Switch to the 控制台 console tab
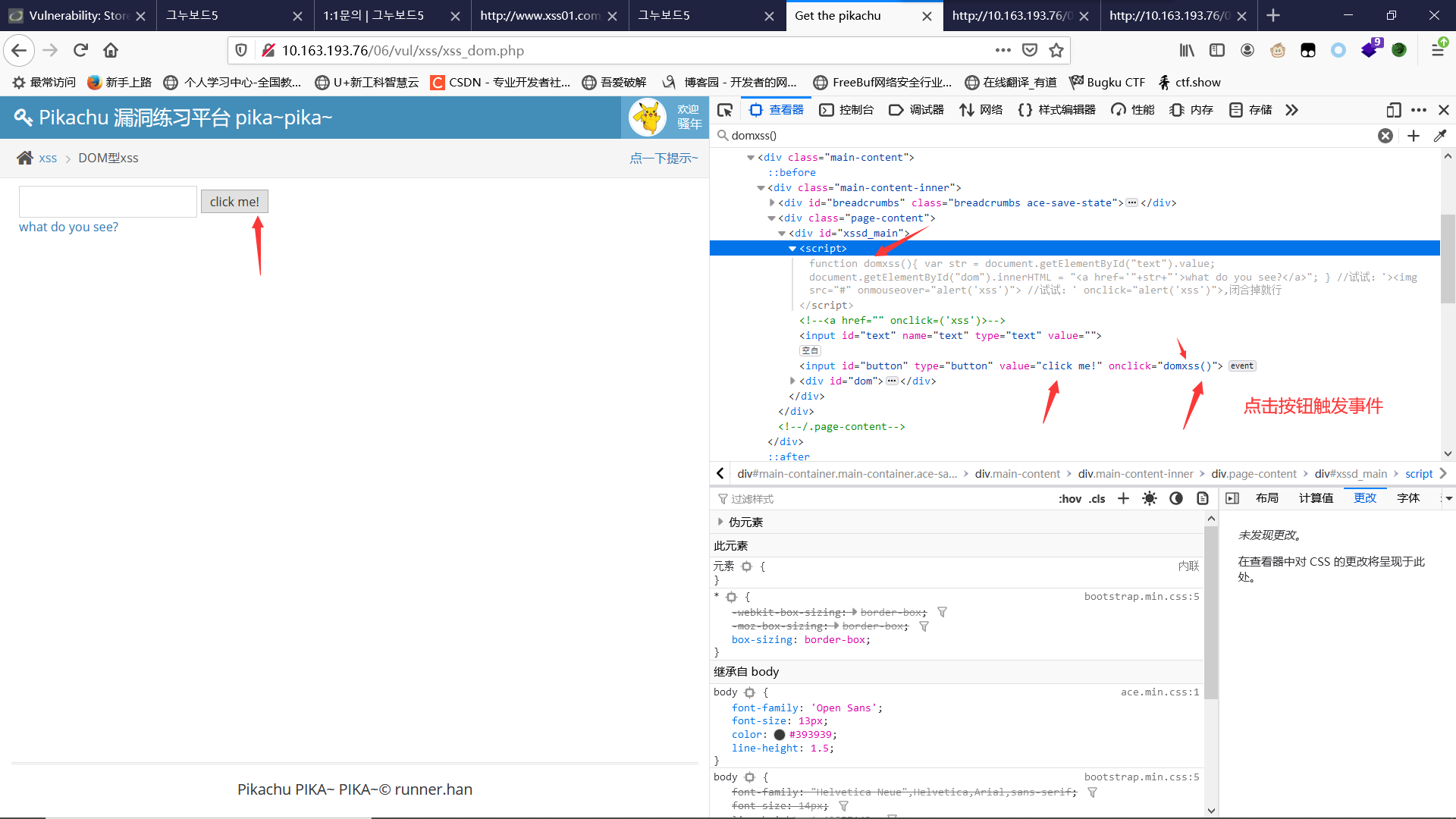Screen dimensions: 1456x819 click(846, 110)
